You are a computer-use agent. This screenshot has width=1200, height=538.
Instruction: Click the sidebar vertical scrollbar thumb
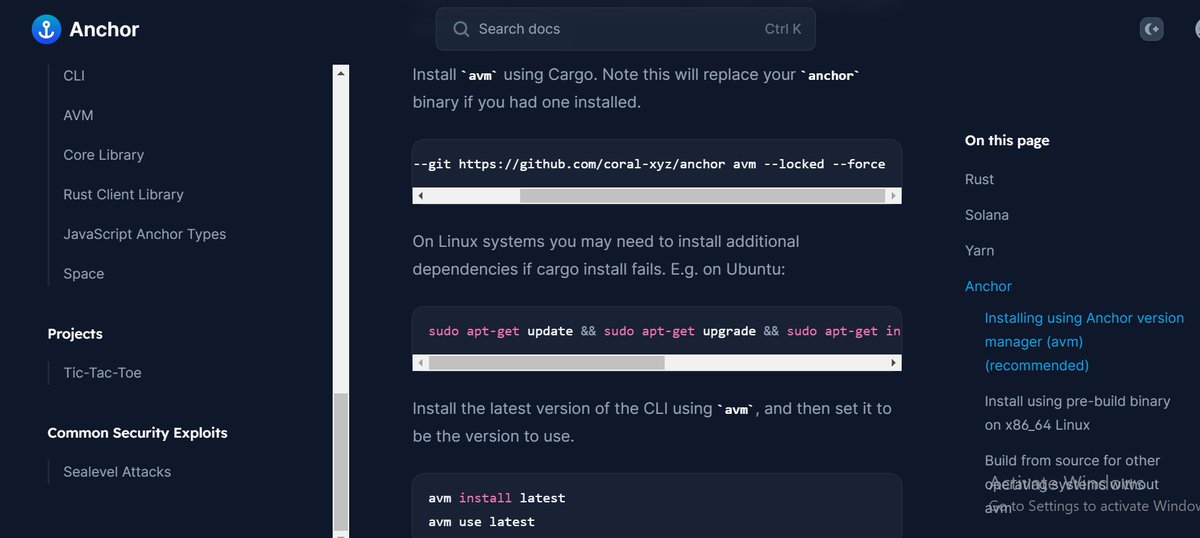(341, 460)
